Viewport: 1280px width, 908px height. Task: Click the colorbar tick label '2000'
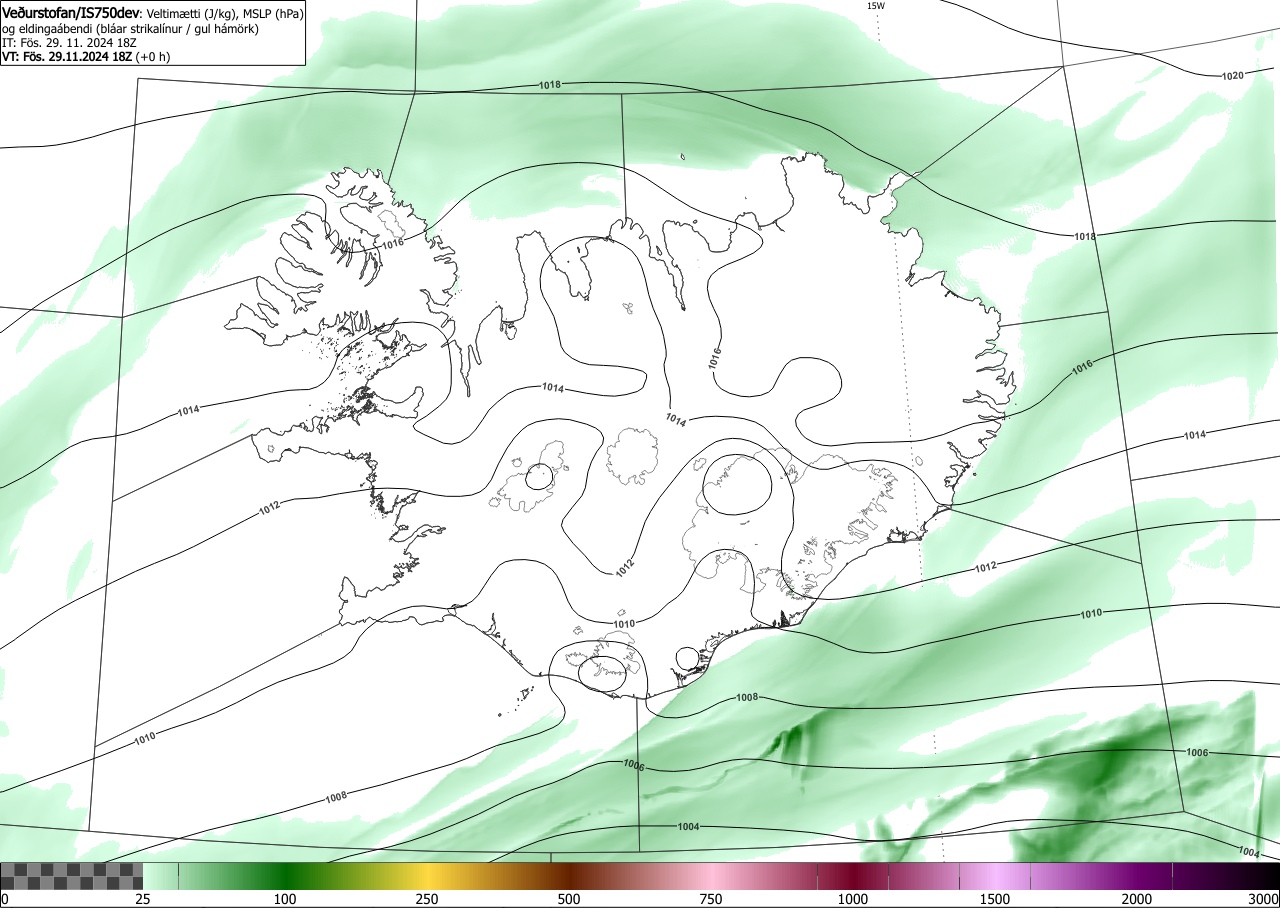(1137, 899)
